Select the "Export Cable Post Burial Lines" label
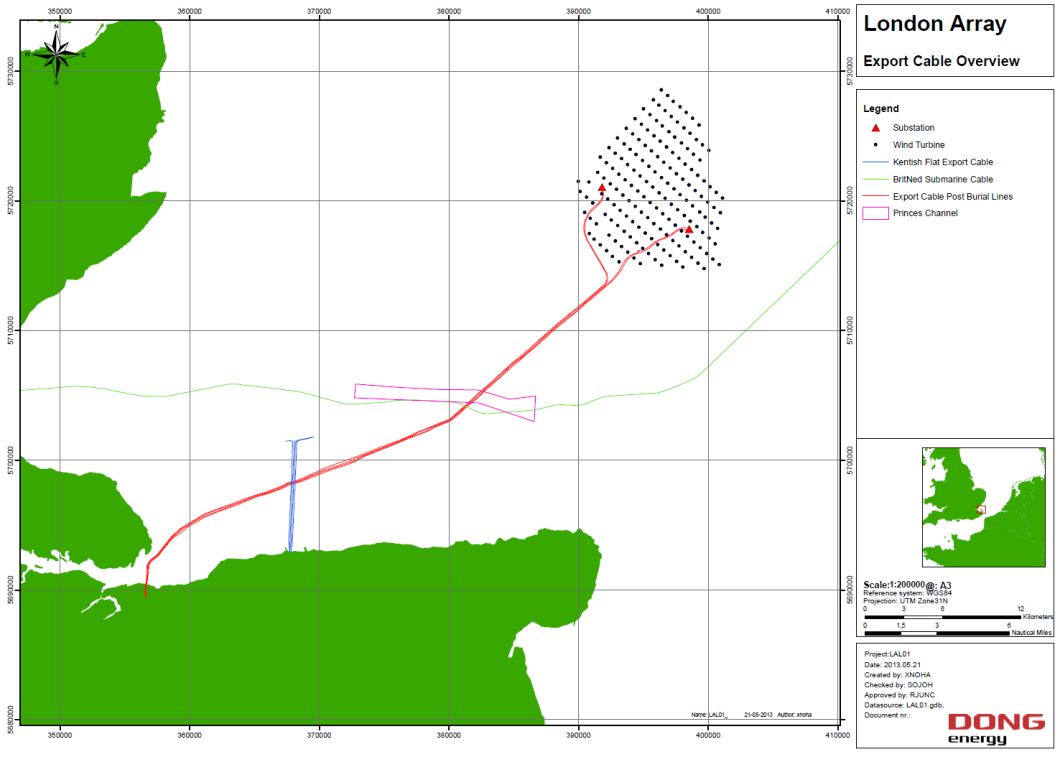This screenshot has width=1060, height=757. point(953,197)
